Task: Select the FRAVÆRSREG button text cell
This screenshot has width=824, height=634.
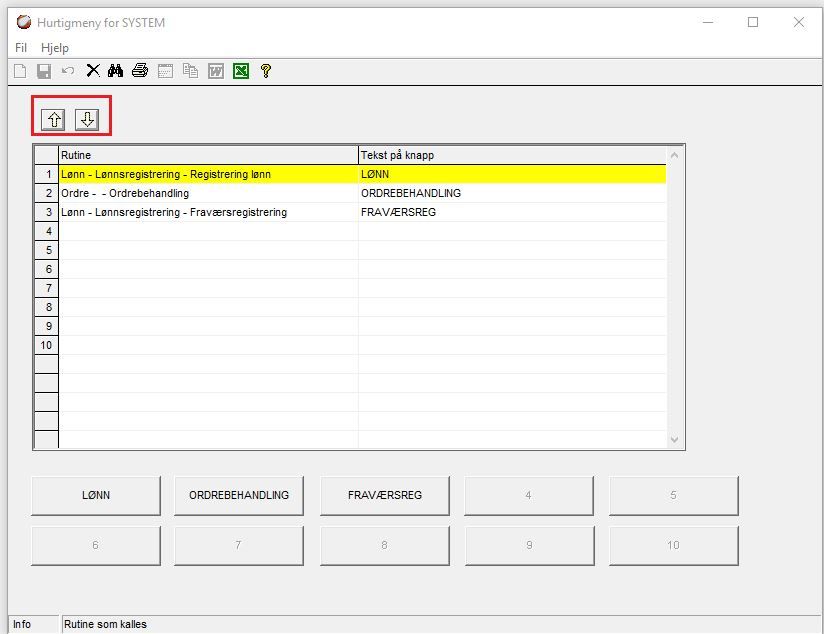Action: pos(512,212)
